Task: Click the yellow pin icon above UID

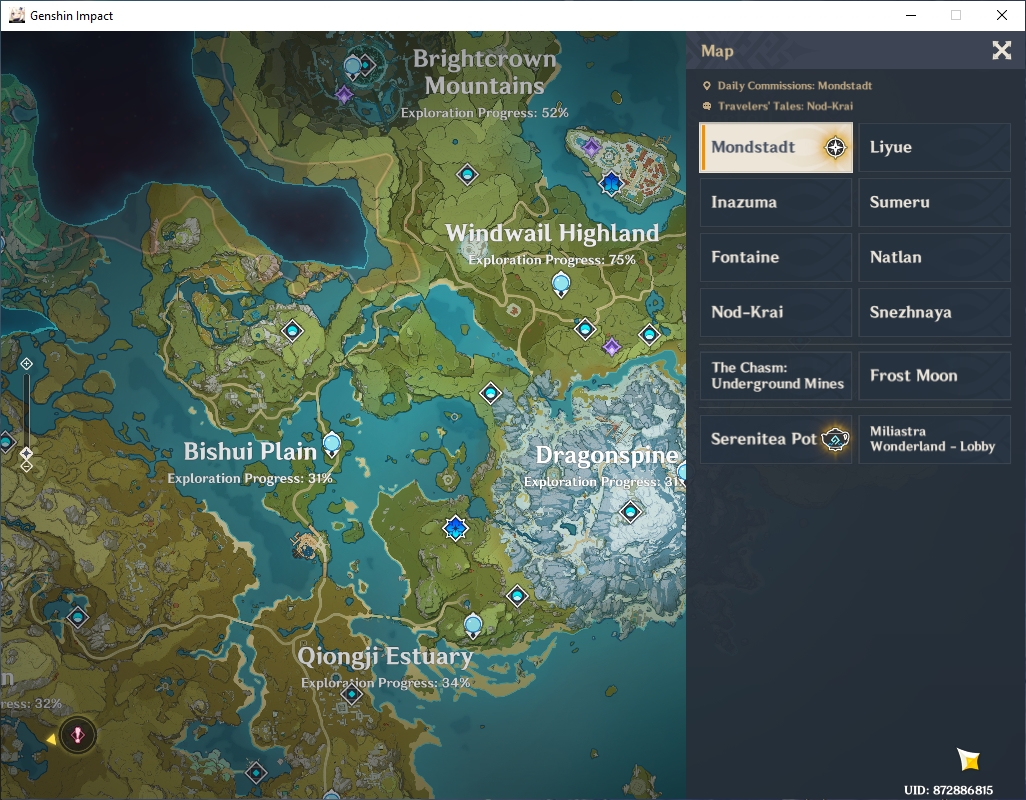Action: [968, 759]
